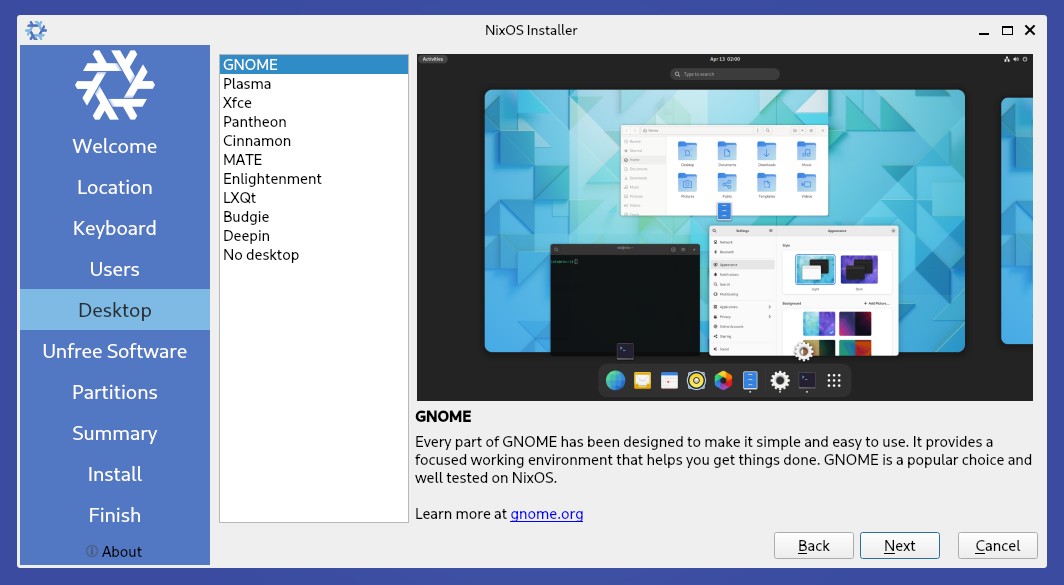Viewport: 1064px width, 585px height.
Task: Click the Finish step in sidebar
Action: tap(115, 515)
